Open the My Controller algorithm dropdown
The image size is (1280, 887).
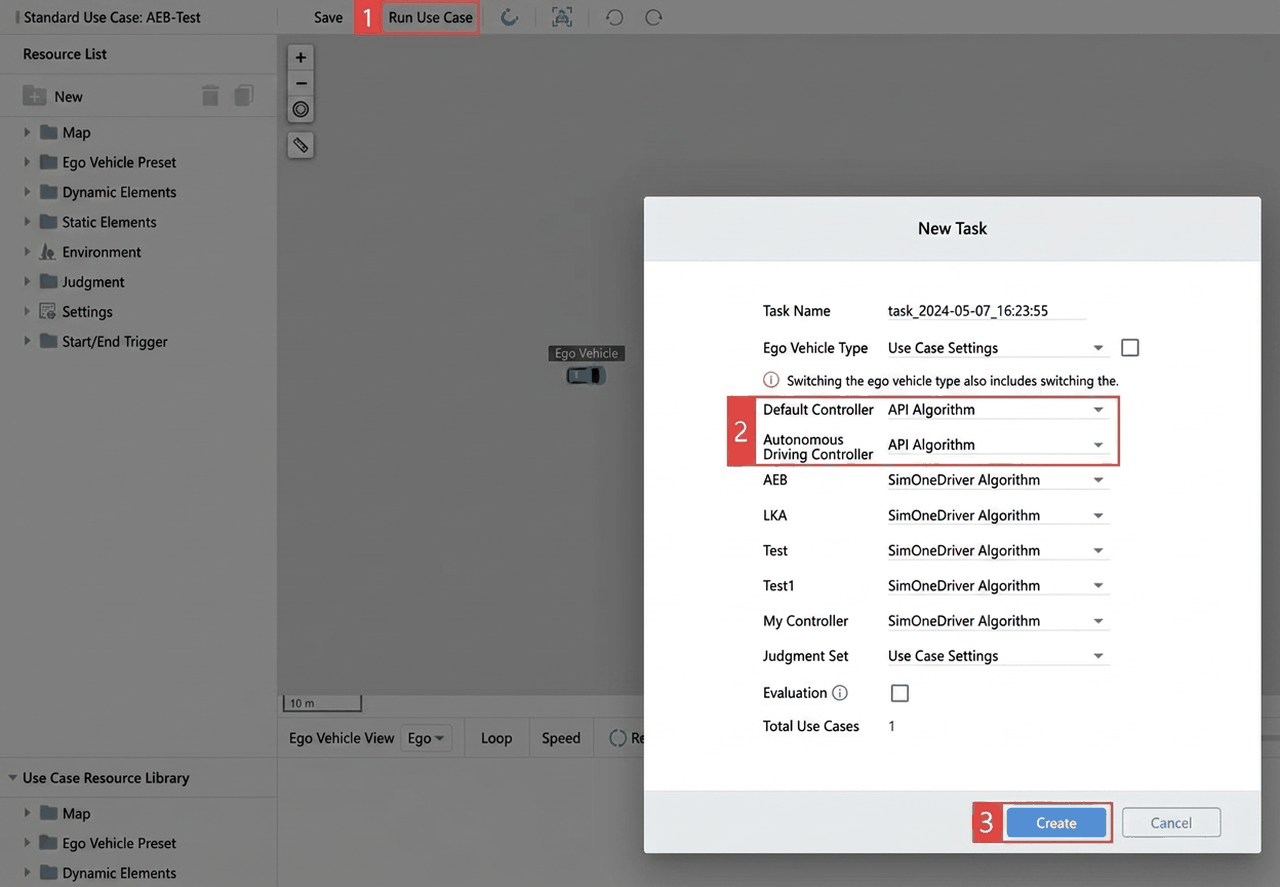[x=997, y=621]
